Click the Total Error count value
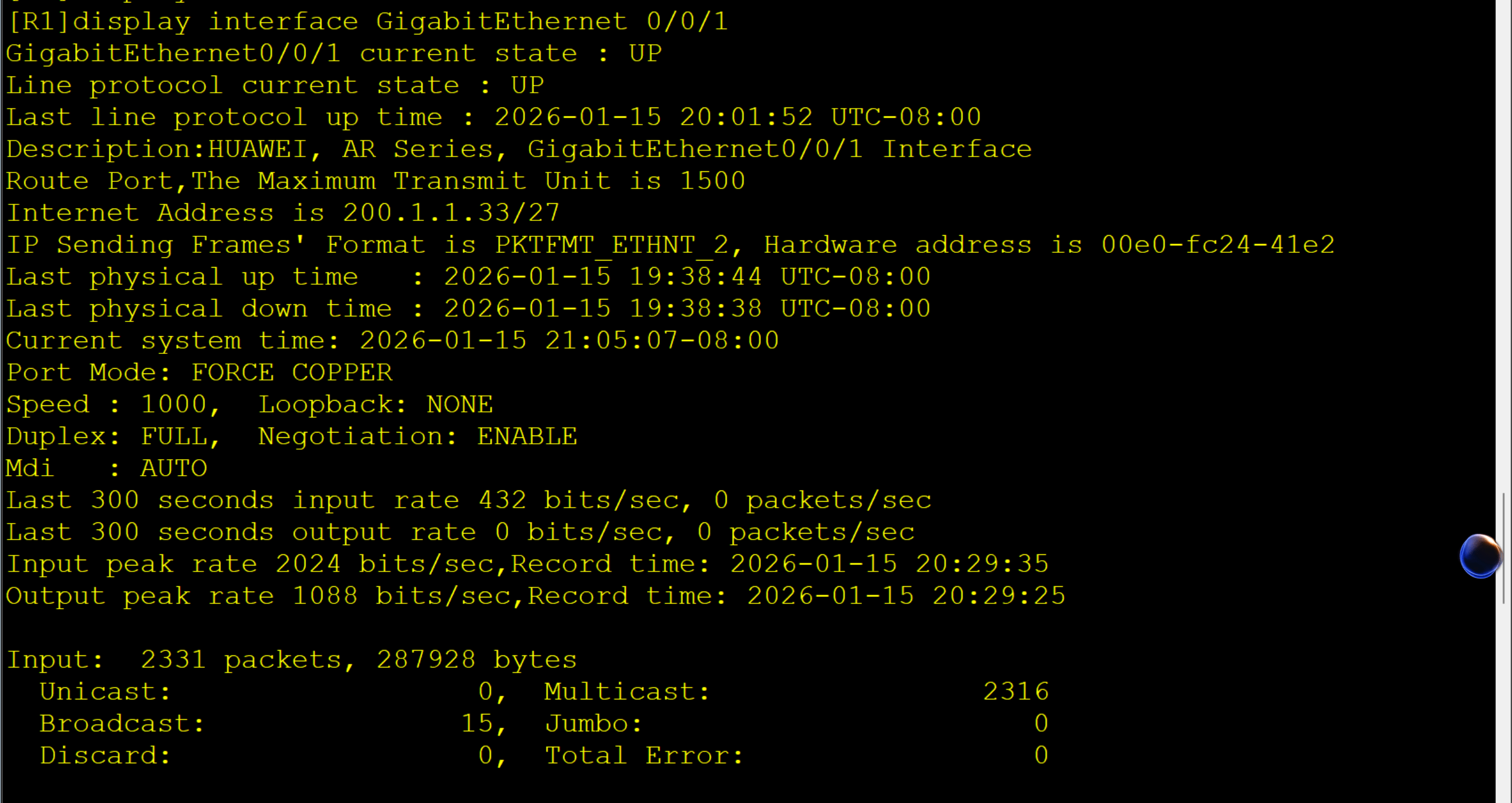The width and height of the screenshot is (1512, 803). click(1041, 755)
